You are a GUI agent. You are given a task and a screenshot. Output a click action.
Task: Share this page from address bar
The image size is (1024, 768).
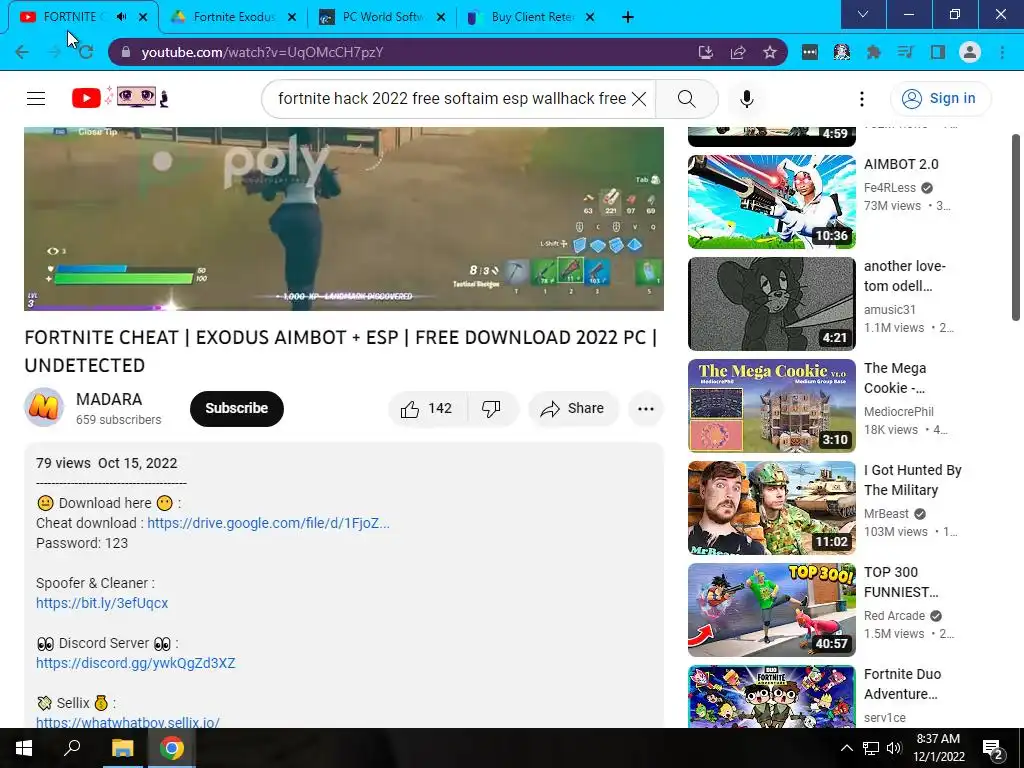[x=738, y=52]
